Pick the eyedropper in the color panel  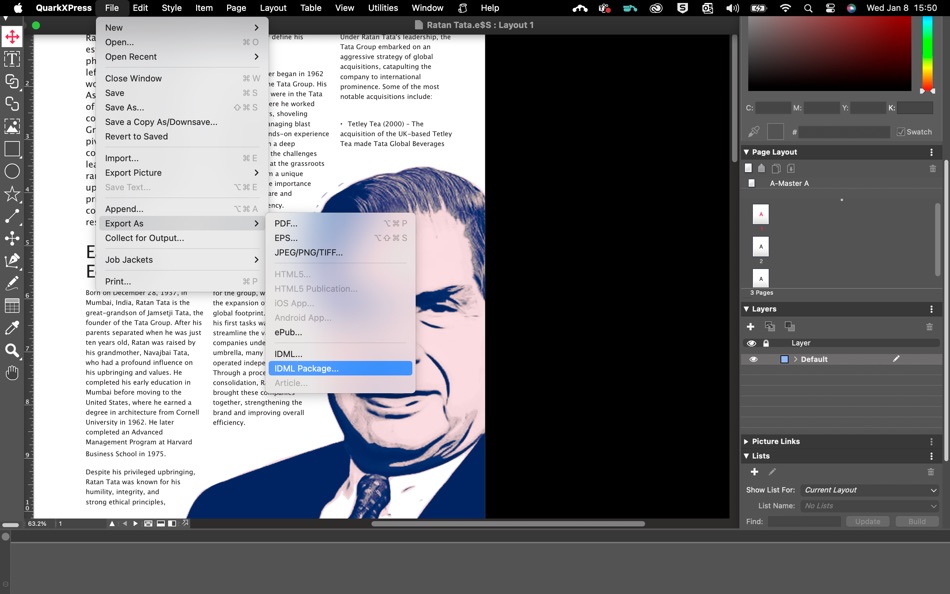[754, 132]
